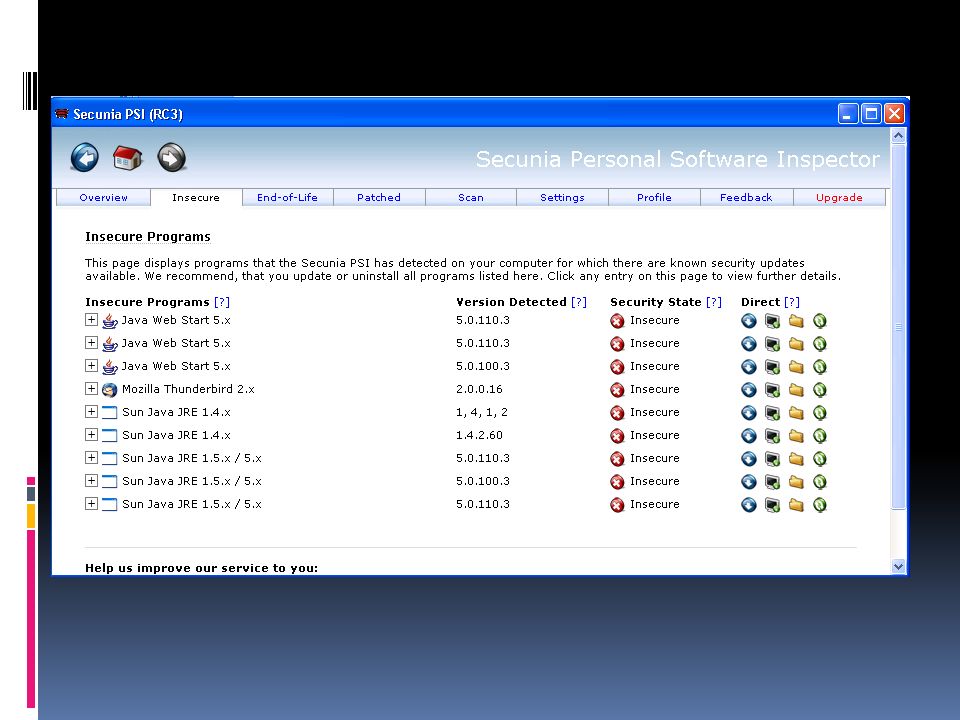Click the green icon in the '1, 4, 1, 2' version row
This screenshot has height=720, width=960.
tap(820, 413)
